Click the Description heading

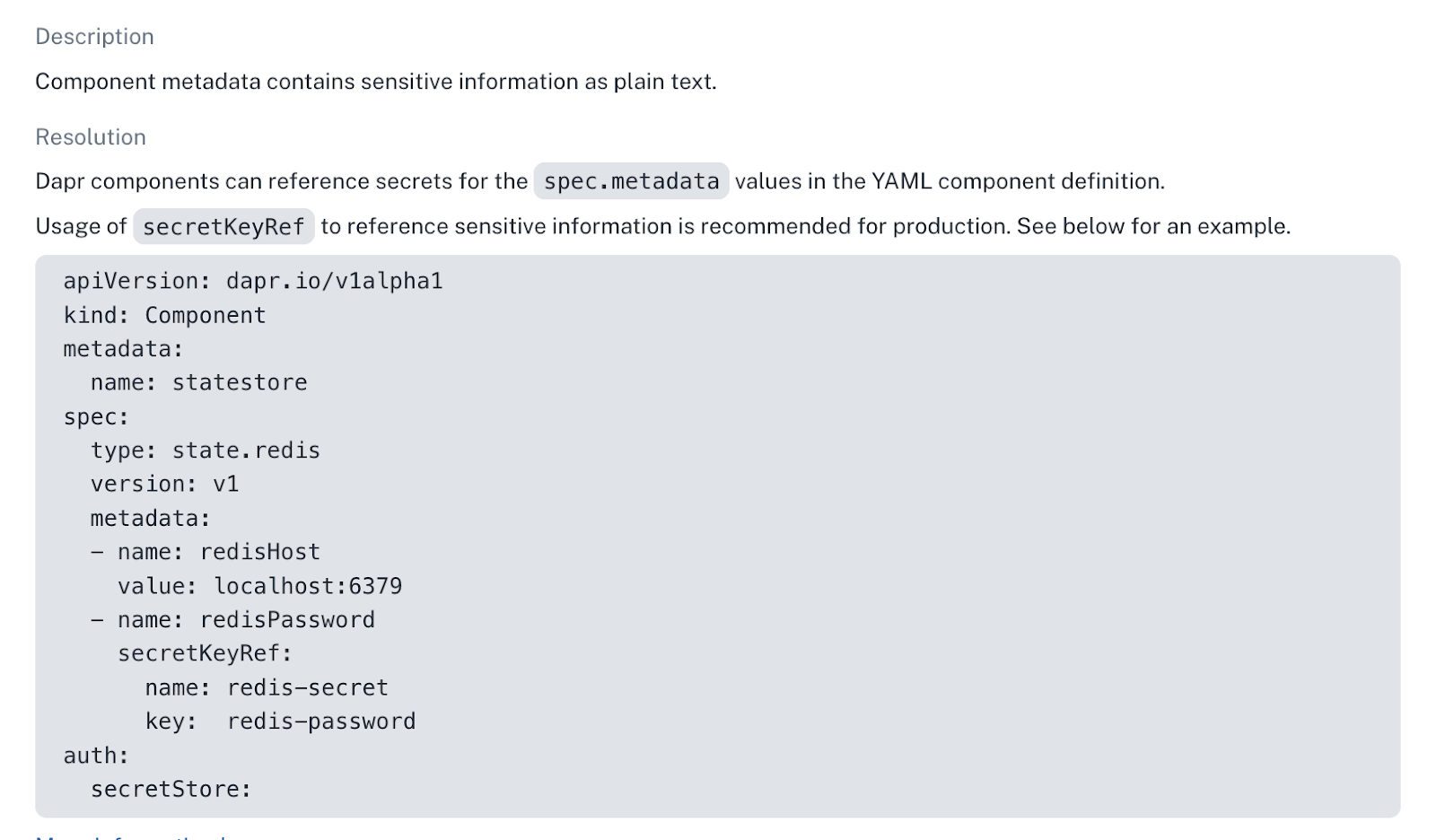pos(94,37)
